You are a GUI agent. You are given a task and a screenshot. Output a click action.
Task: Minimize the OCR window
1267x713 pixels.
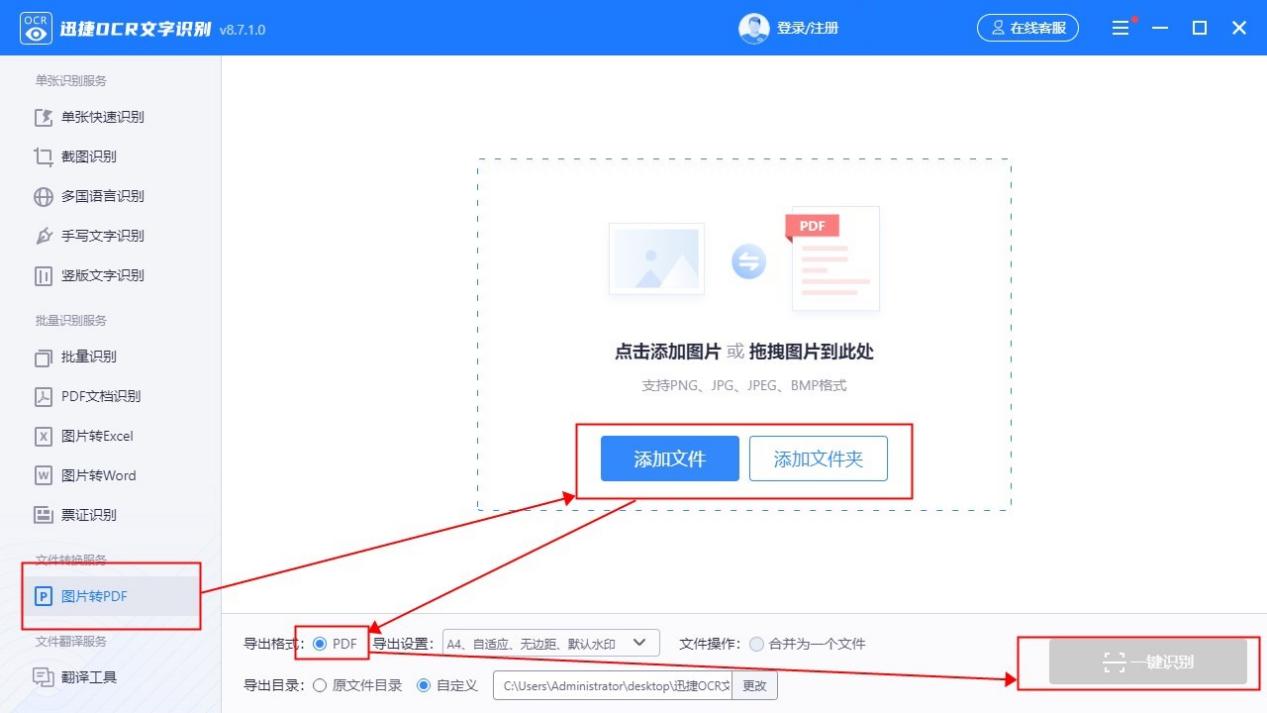click(x=1160, y=28)
